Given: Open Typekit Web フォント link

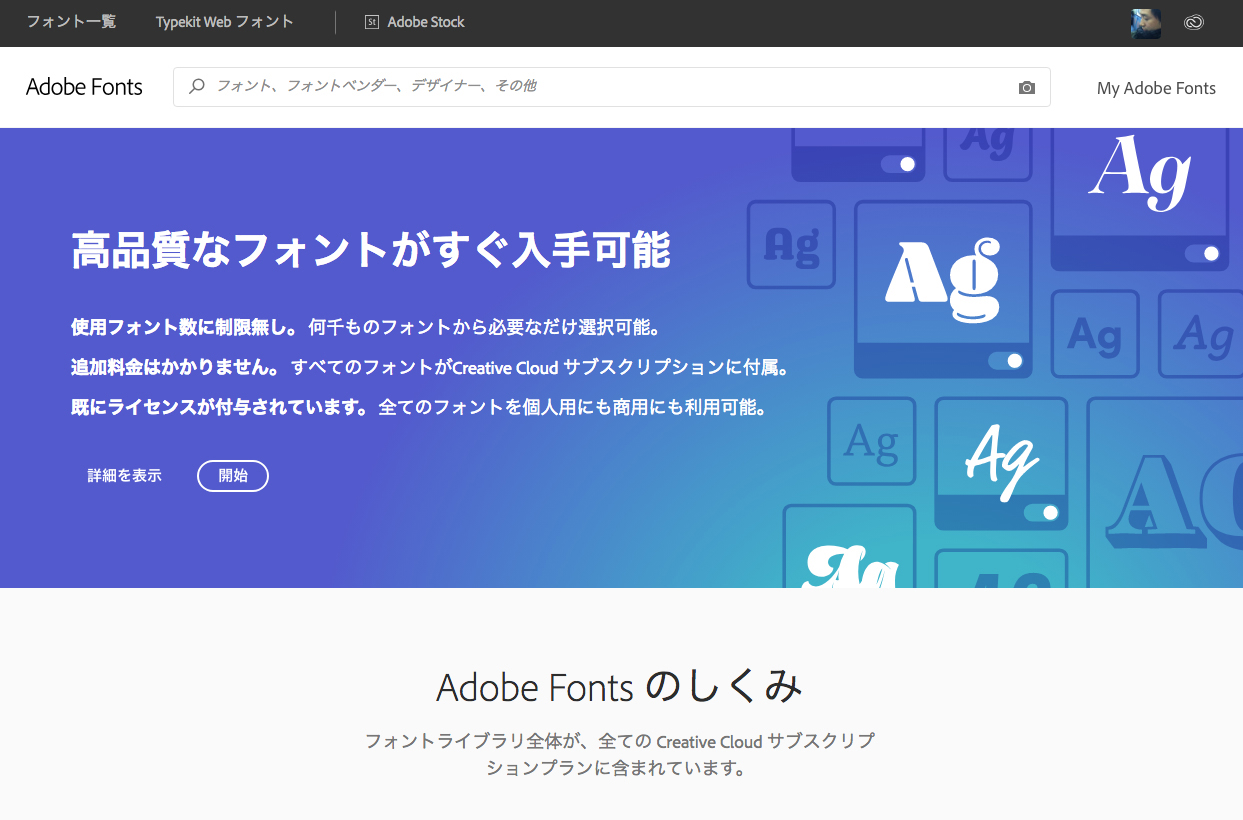Looking at the screenshot, I should coord(225,22).
